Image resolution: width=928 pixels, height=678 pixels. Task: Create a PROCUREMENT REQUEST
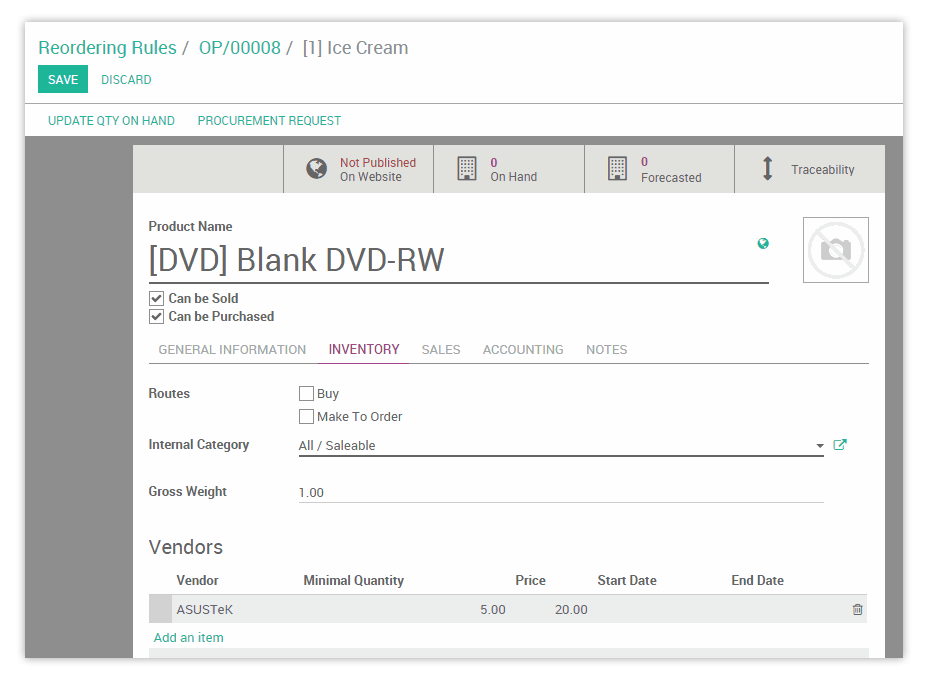pos(269,119)
